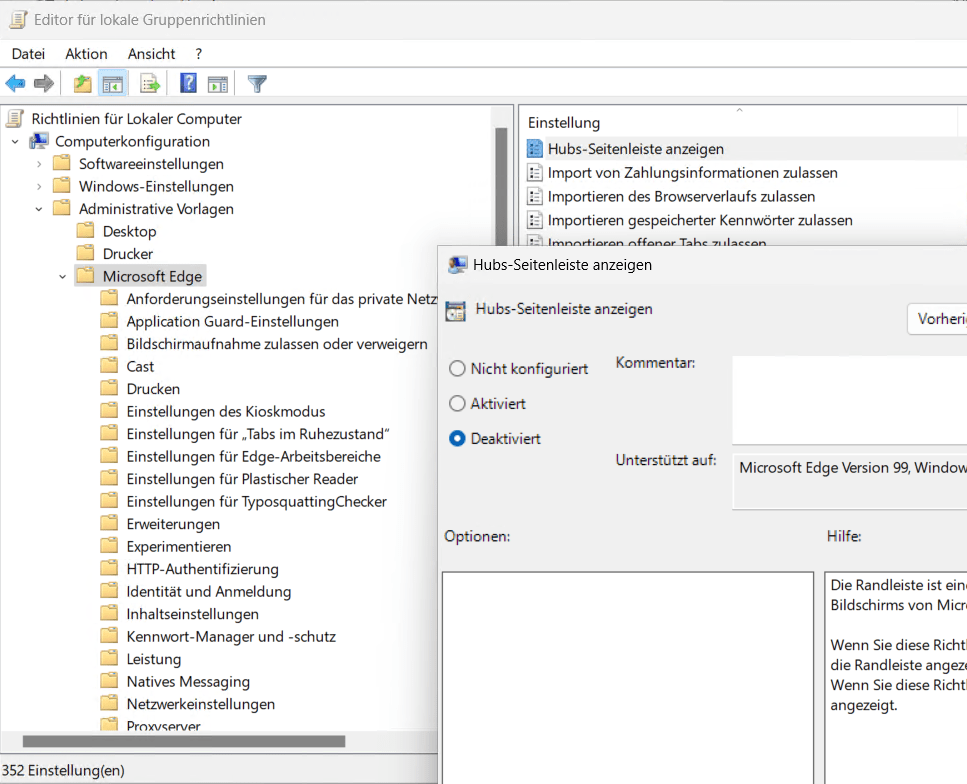Image resolution: width=967 pixels, height=784 pixels.
Task: Select Einstellungen des Kioskmodus in tree
Action: pos(226,411)
